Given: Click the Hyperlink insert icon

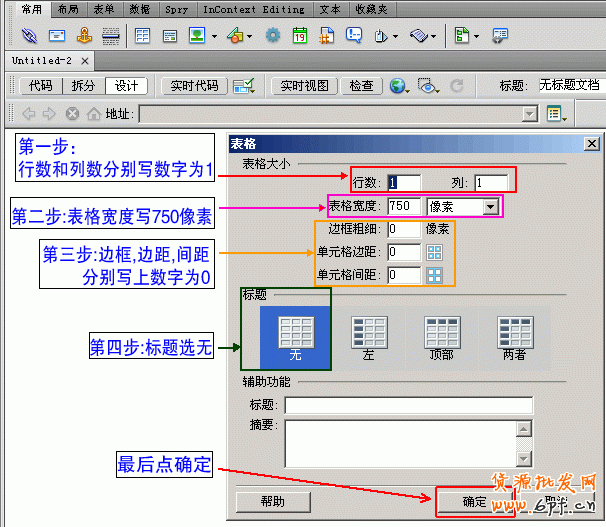Looking at the screenshot, I should click(x=30, y=36).
